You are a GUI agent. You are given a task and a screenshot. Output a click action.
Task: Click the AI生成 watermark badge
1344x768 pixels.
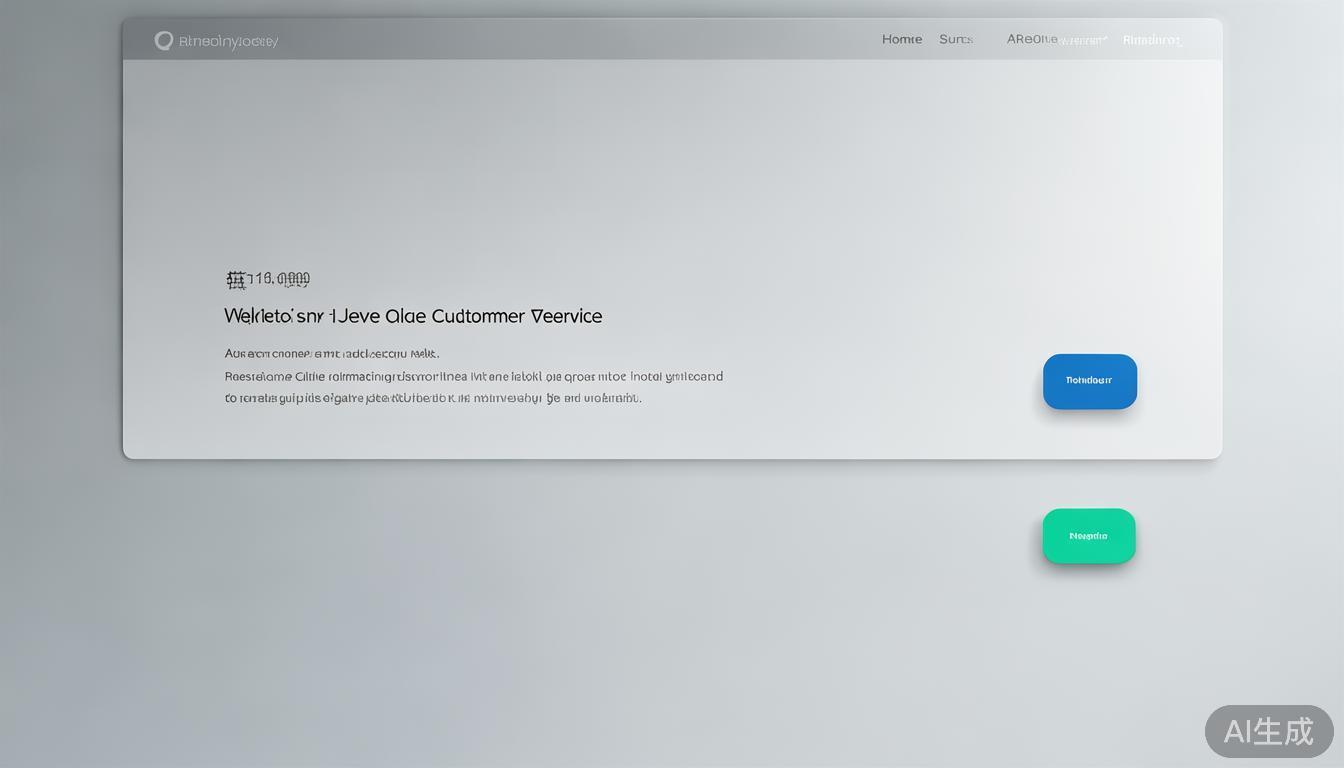tap(1268, 731)
